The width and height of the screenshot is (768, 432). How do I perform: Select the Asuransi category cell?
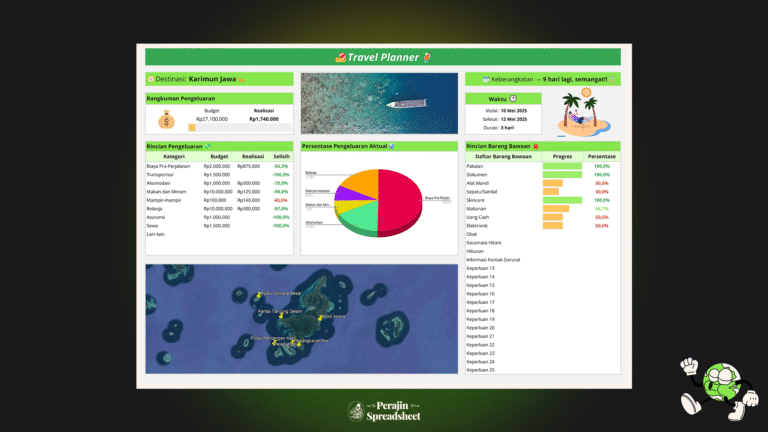tap(156, 217)
